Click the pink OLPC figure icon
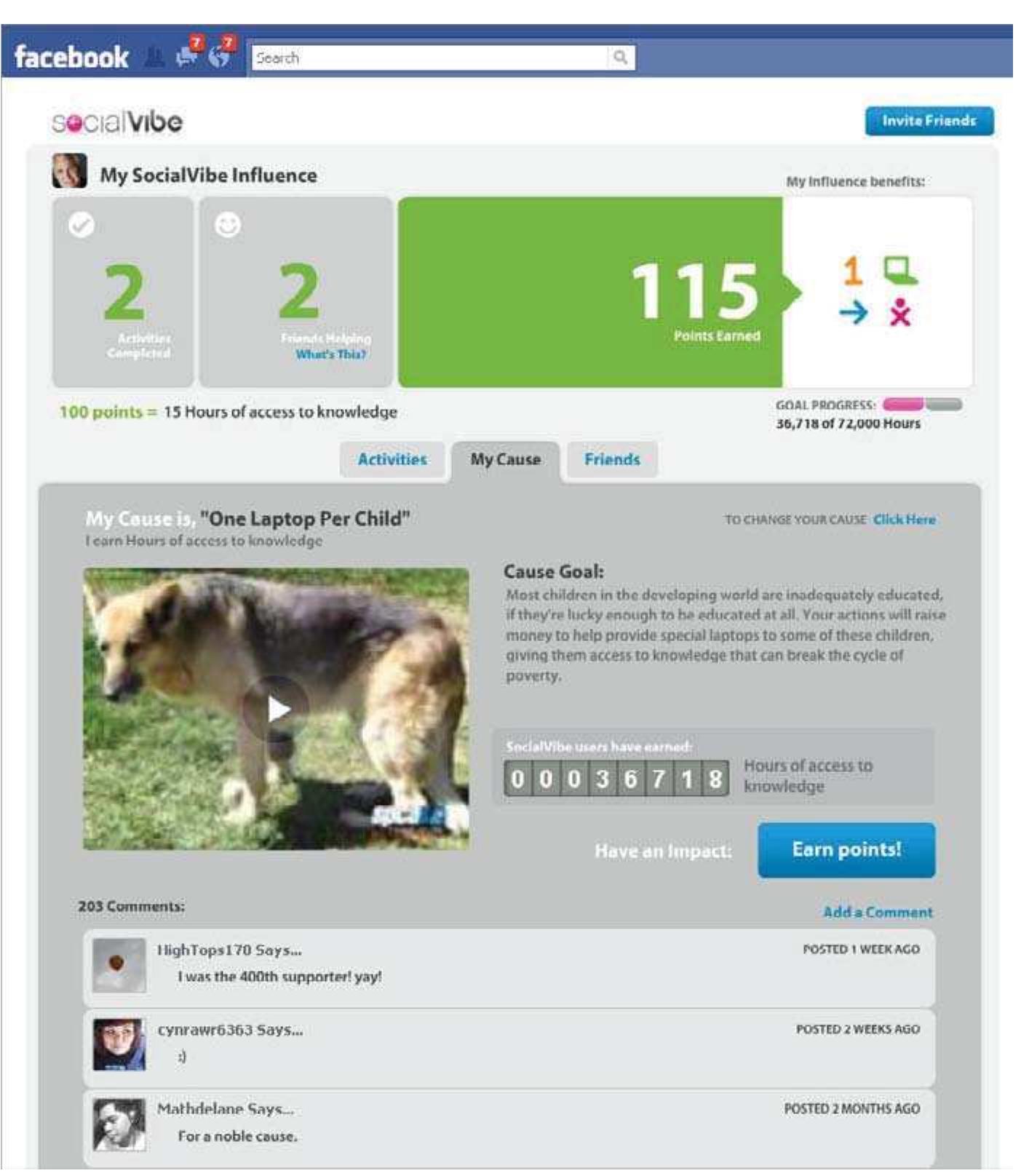The width and height of the screenshot is (1021, 1176). click(900, 312)
